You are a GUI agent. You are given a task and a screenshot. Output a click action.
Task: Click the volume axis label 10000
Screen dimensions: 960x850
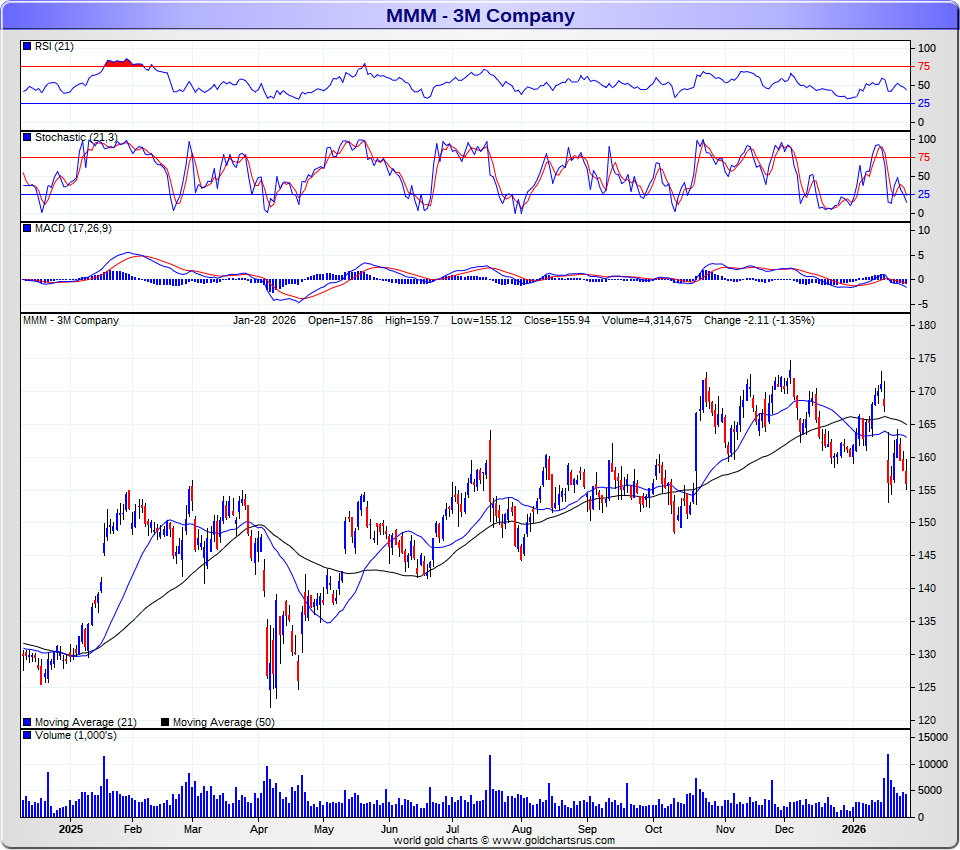pyautogui.click(x=932, y=764)
